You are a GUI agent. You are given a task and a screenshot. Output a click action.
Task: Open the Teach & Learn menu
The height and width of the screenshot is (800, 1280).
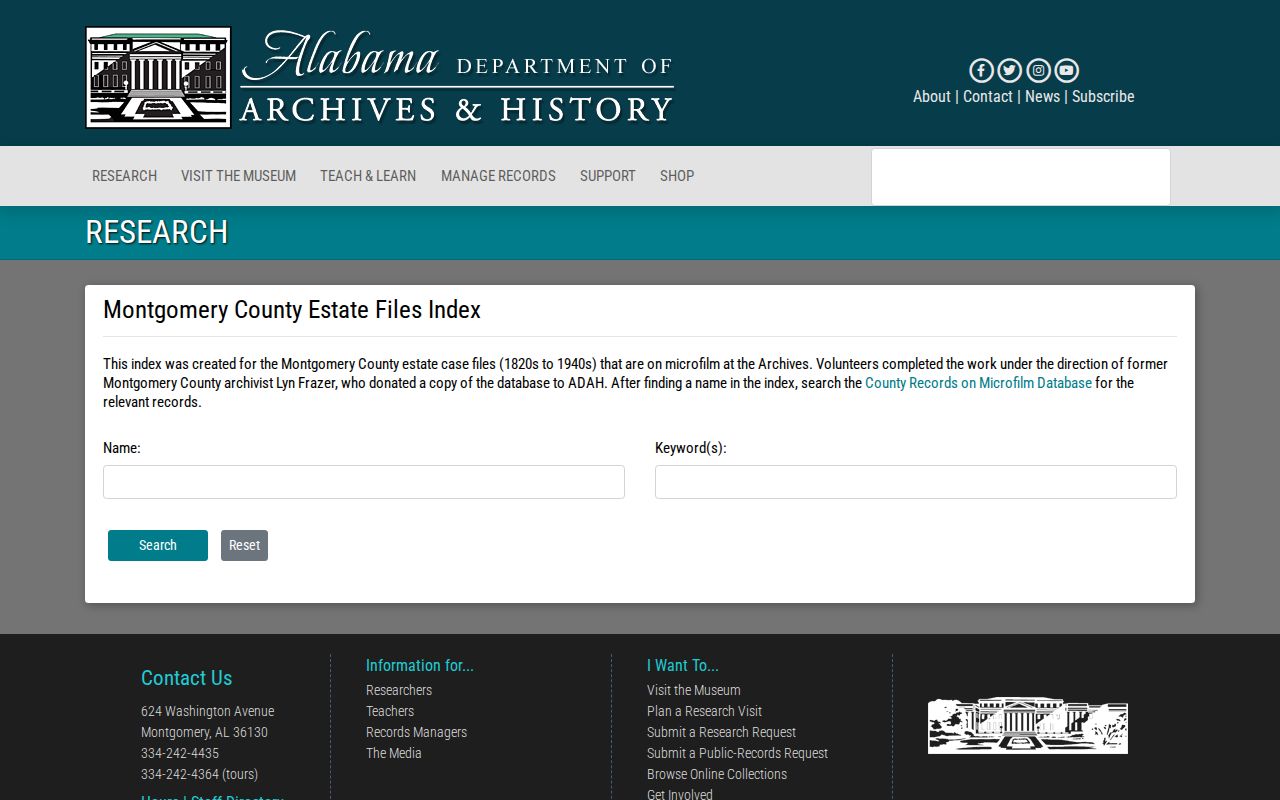click(368, 176)
